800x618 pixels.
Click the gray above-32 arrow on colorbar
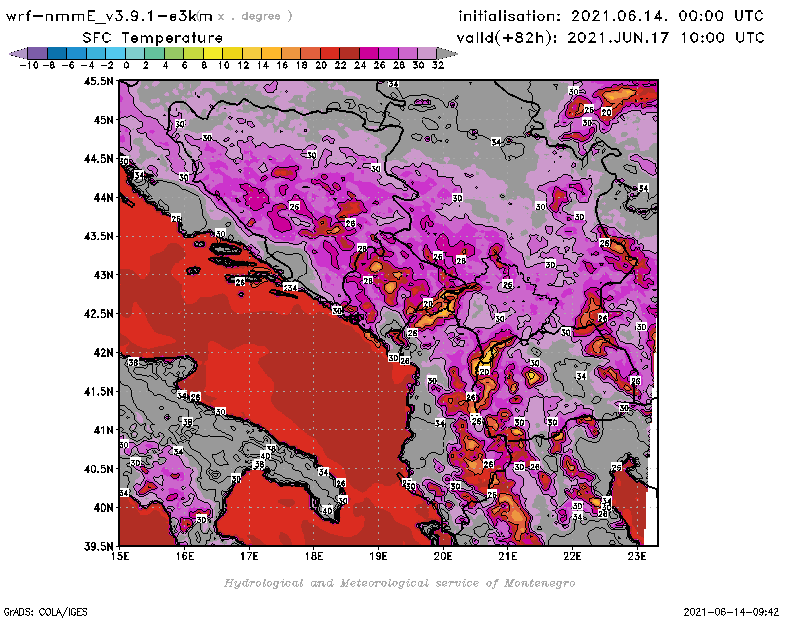pyautogui.click(x=447, y=54)
